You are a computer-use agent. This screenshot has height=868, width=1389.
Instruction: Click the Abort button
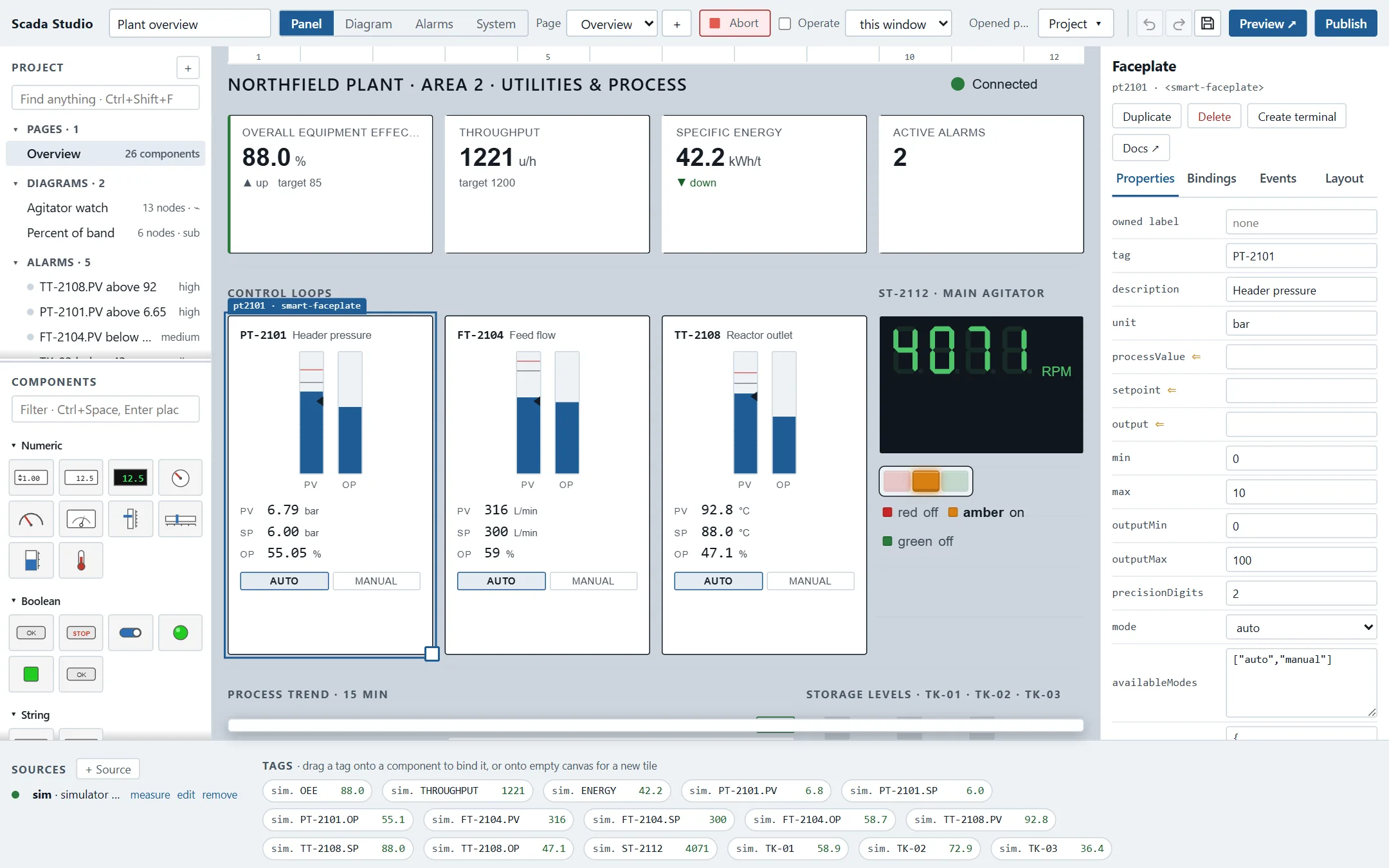pos(735,24)
